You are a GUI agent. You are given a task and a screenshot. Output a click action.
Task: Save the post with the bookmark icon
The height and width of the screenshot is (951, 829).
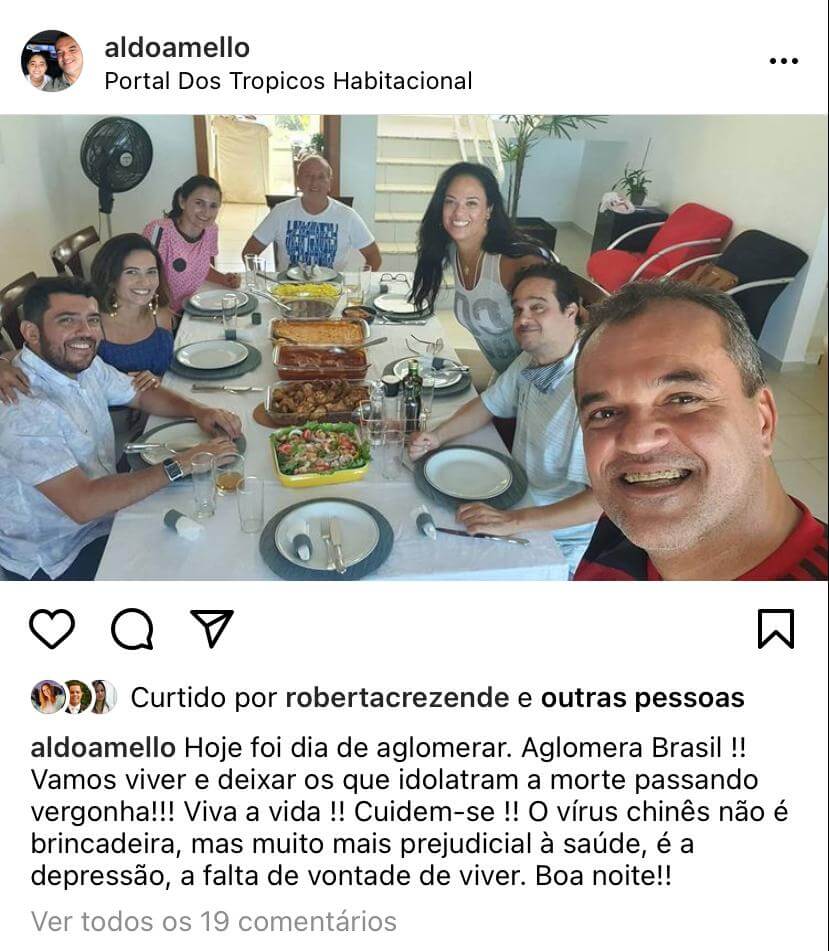(776, 628)
